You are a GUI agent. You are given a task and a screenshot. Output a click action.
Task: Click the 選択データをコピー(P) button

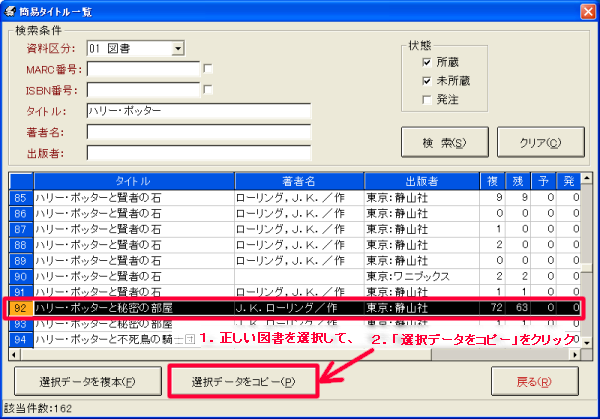(243, 382)
